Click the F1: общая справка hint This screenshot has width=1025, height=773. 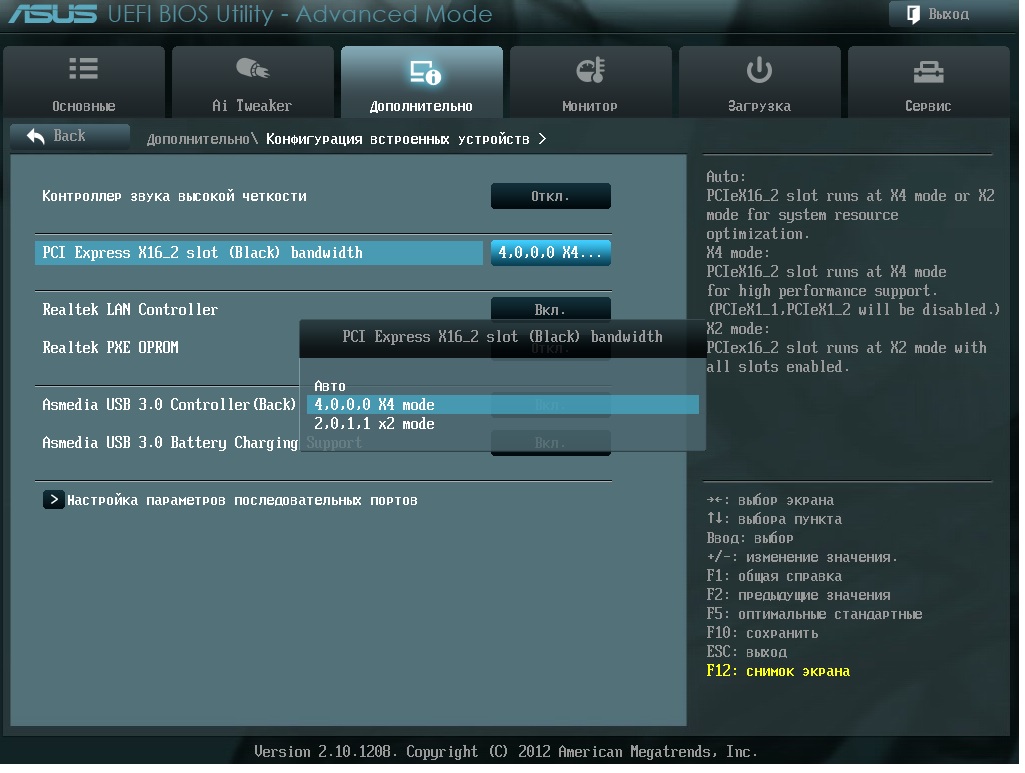774,576
